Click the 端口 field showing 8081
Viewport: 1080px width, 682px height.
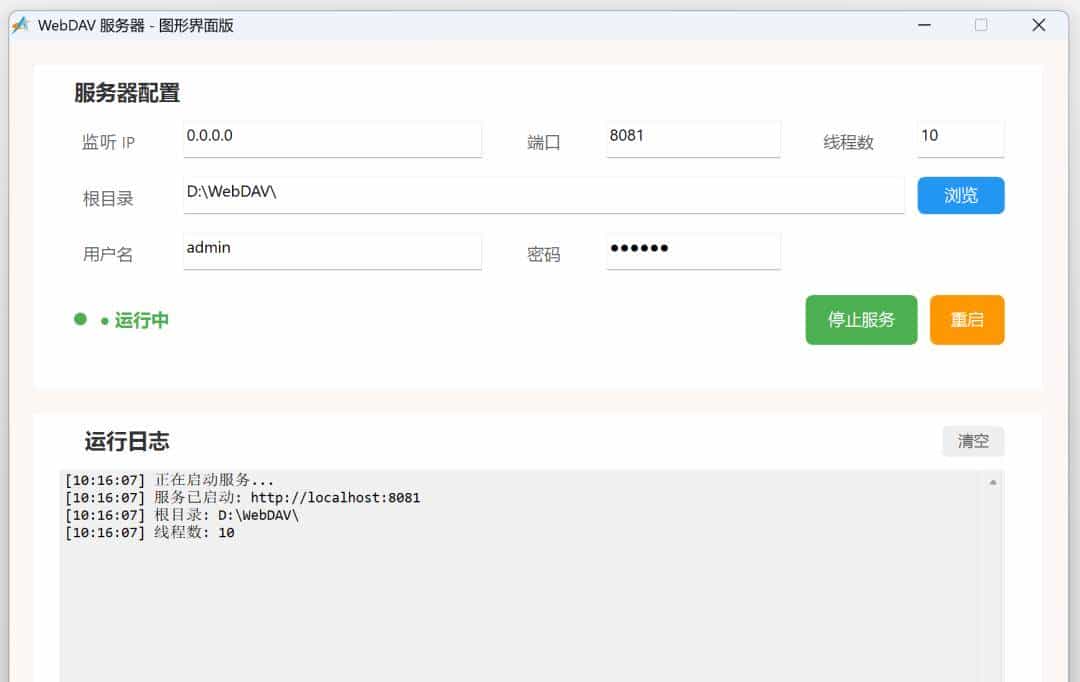click(x=692, y=139)
